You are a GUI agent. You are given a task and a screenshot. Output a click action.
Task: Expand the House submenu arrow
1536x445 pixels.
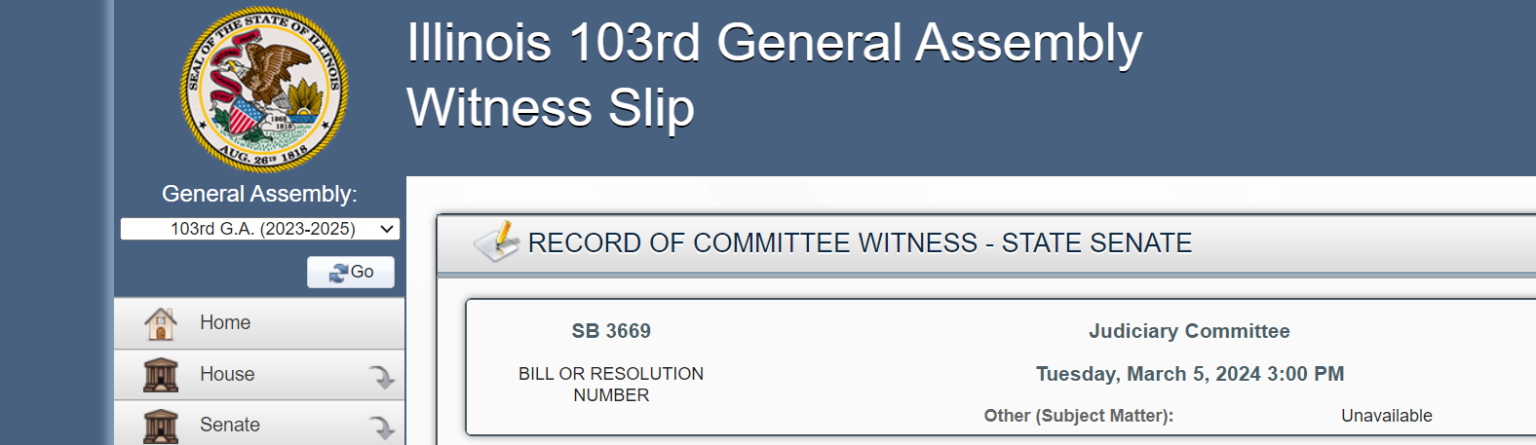click(381, 377)
